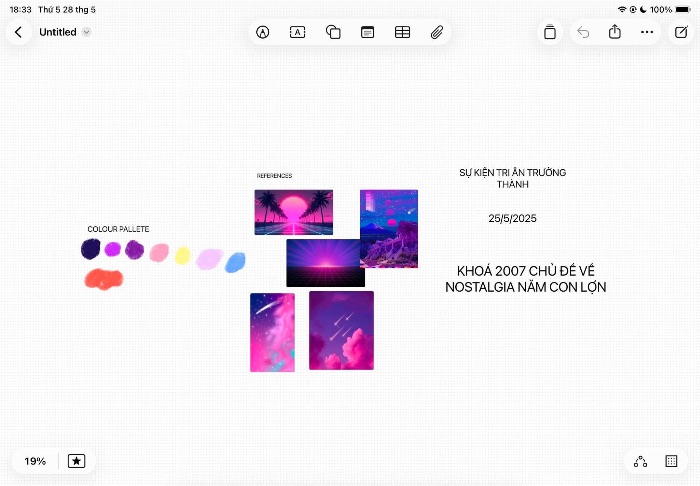The image size is (700, 486).
Task: Open the scenes star button
Action: pyautogui.click(x=76, y=461)
